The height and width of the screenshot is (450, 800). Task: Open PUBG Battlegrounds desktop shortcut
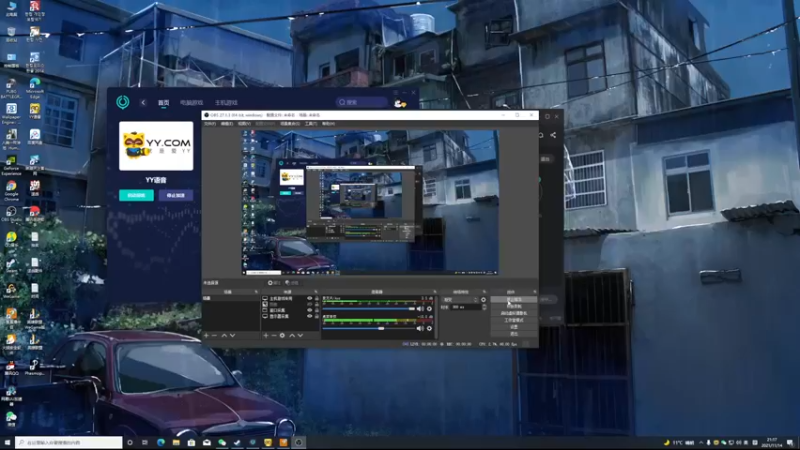tap(11, 88)
